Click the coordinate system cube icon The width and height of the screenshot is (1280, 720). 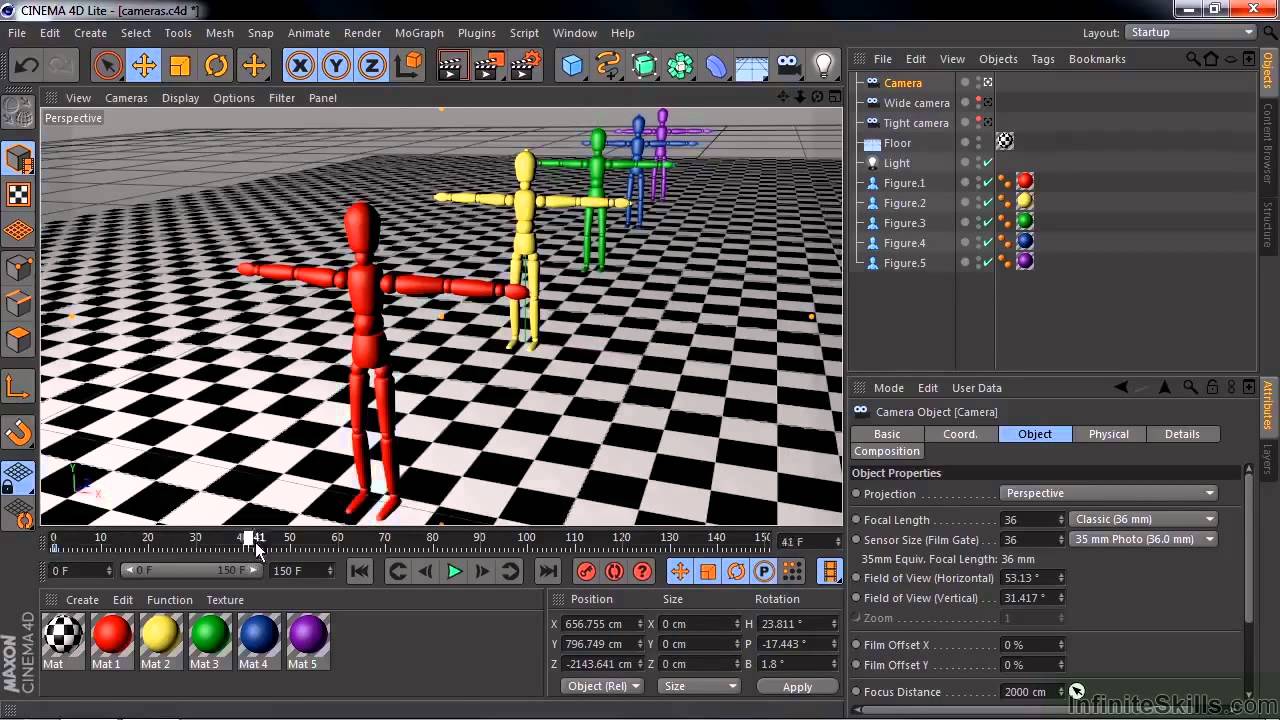[x=409, y=67]
